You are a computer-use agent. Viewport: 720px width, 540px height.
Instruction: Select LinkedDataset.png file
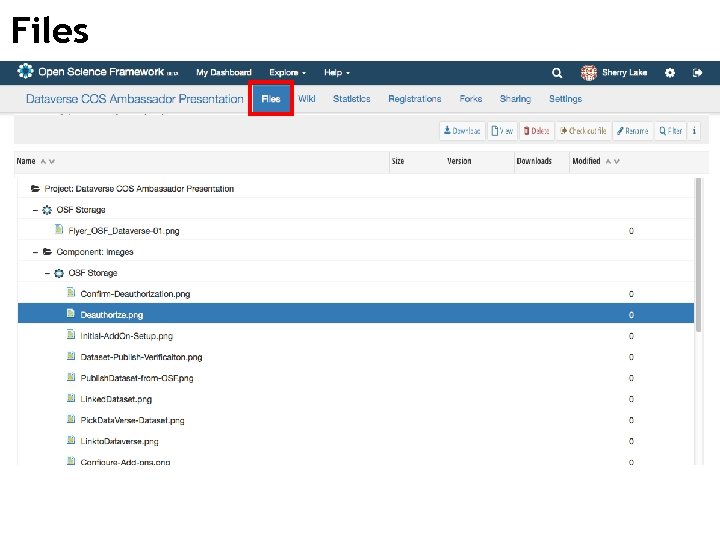pos(116,399)
